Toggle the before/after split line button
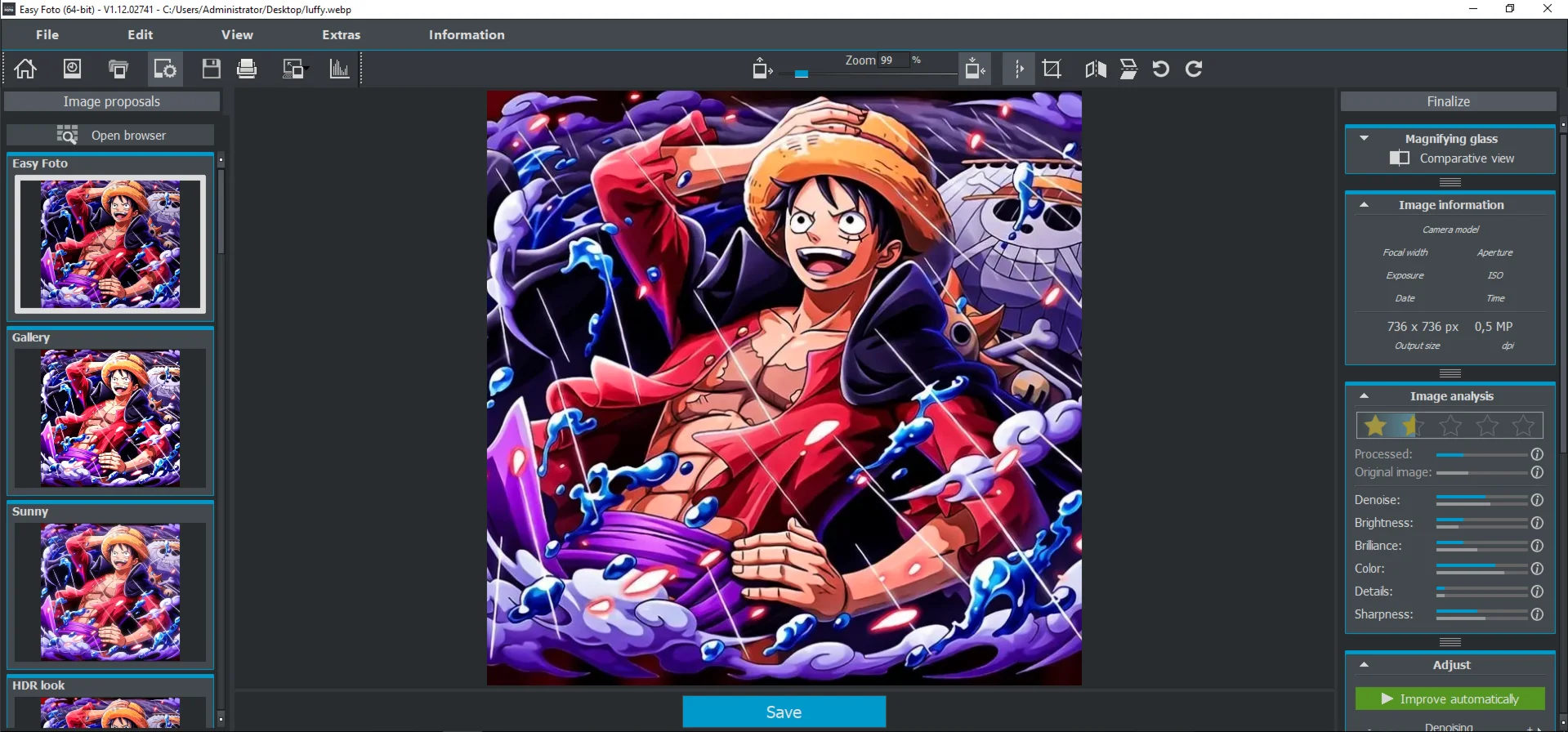The width and height of the screenshot is (1568, 732). pos(1019,69)
